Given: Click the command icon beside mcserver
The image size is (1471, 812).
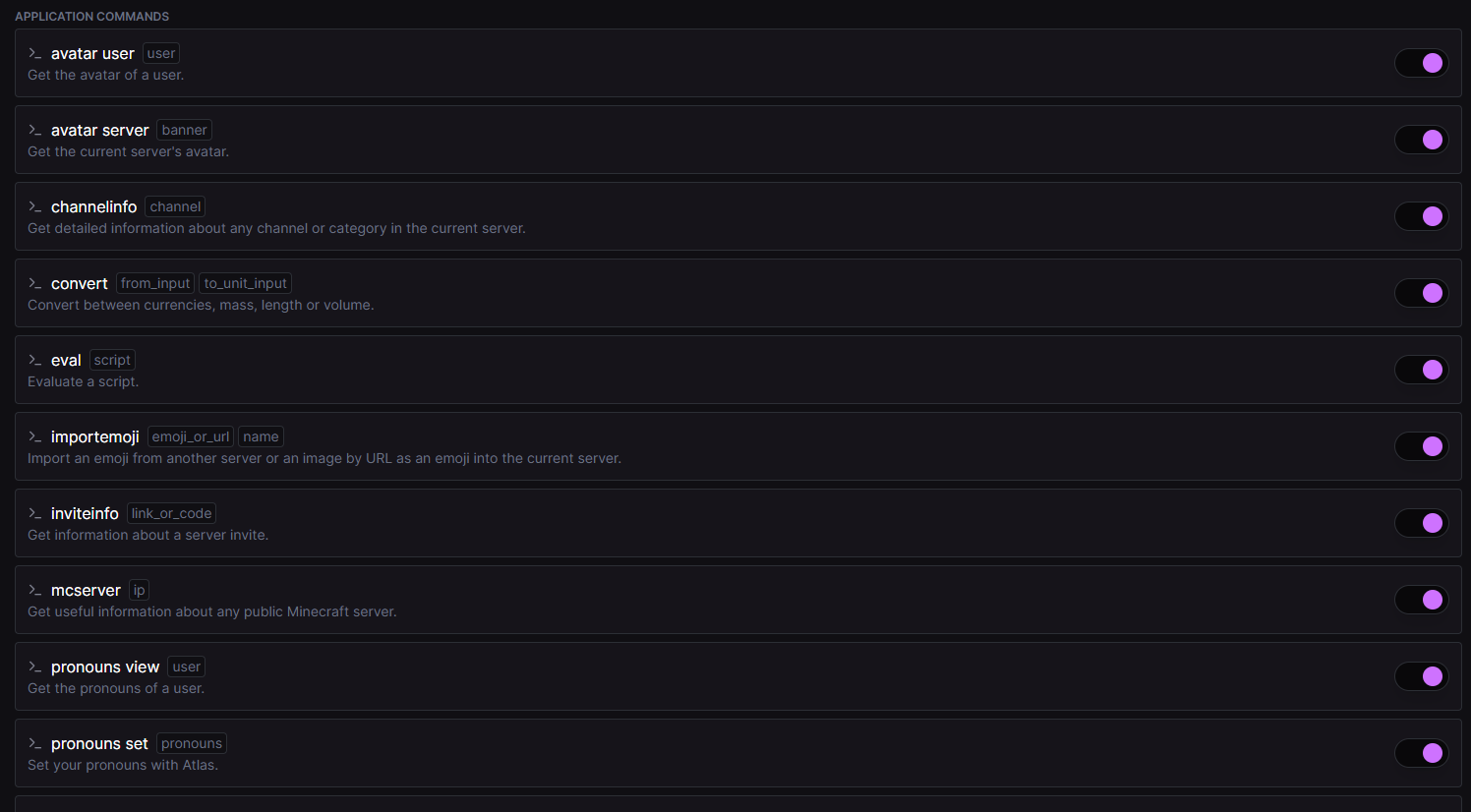Looking at the screenshot, I should point(35,591).
